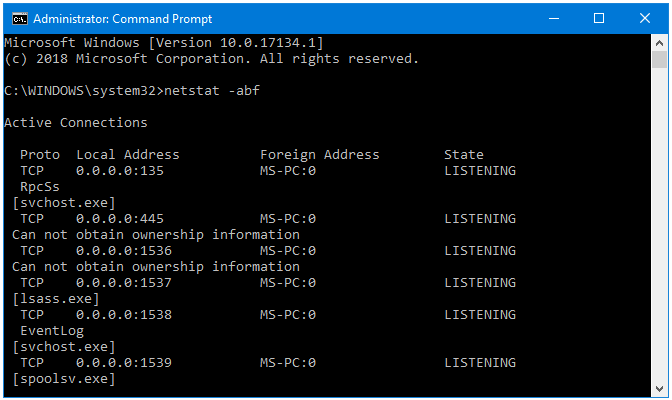Screen dimensions: 672x400
Task: Click the [spoolsv.exe] process line
Action: (x=64, y=379)
